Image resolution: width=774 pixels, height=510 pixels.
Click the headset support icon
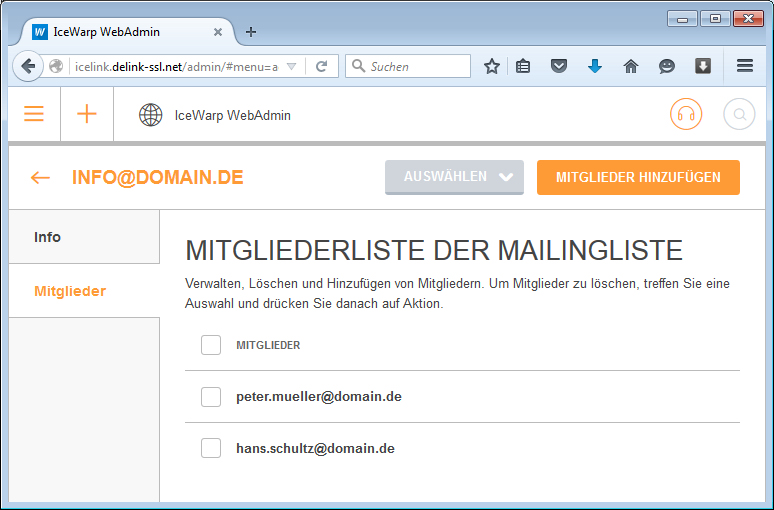pyautogui.click(x=686, y=114)
